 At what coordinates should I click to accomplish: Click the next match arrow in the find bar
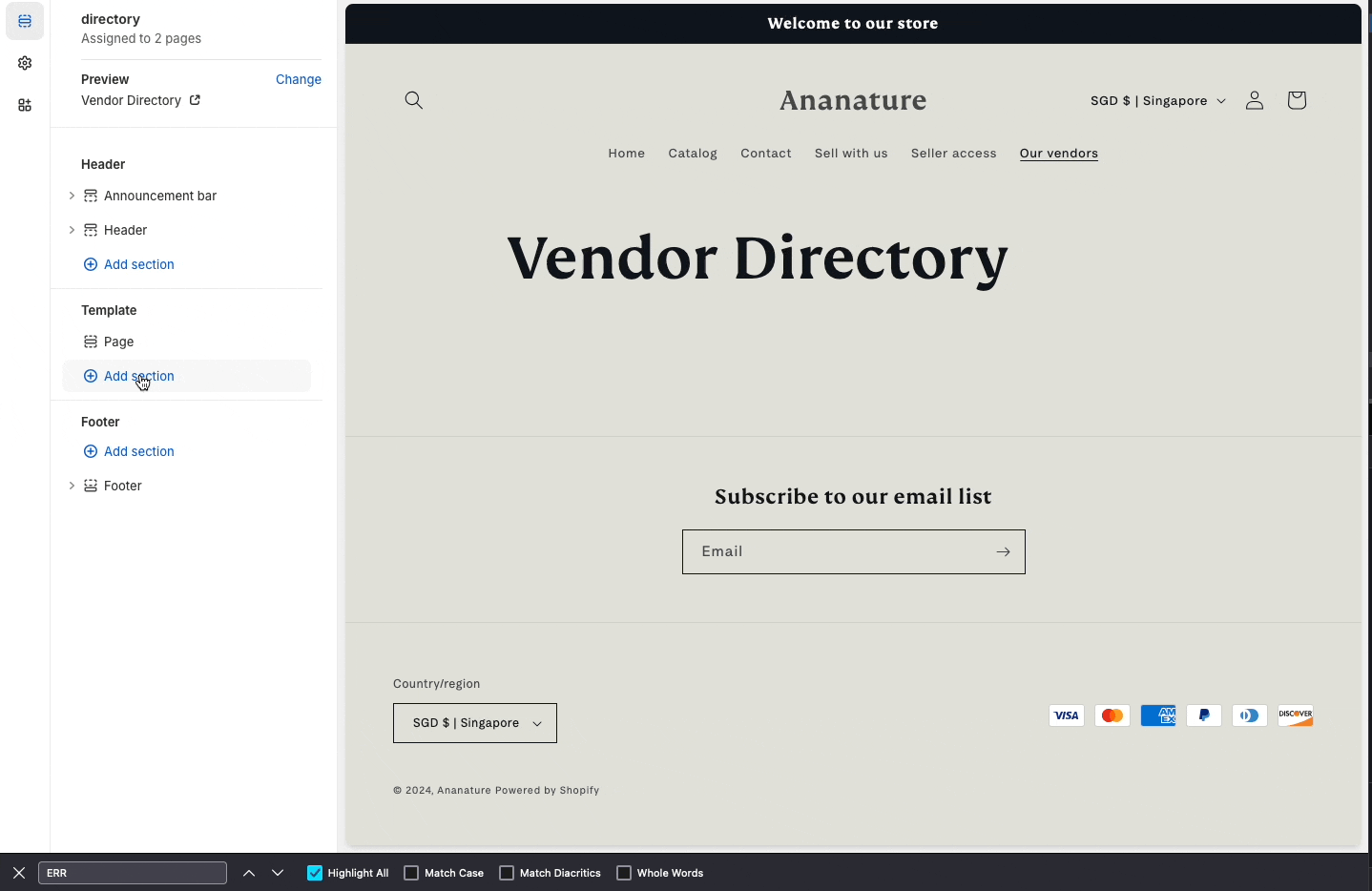point(278,872)
